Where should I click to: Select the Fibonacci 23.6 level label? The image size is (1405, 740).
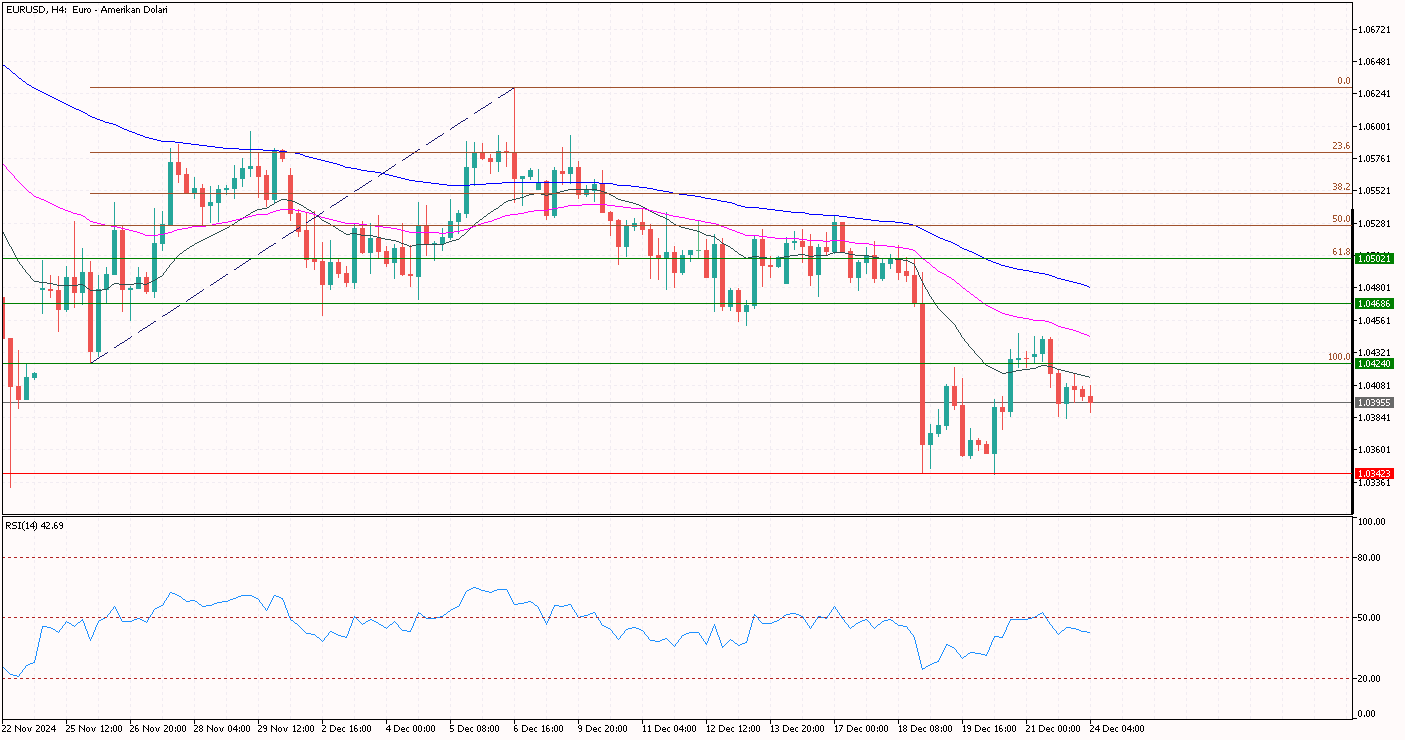[x=1342, y=146]
